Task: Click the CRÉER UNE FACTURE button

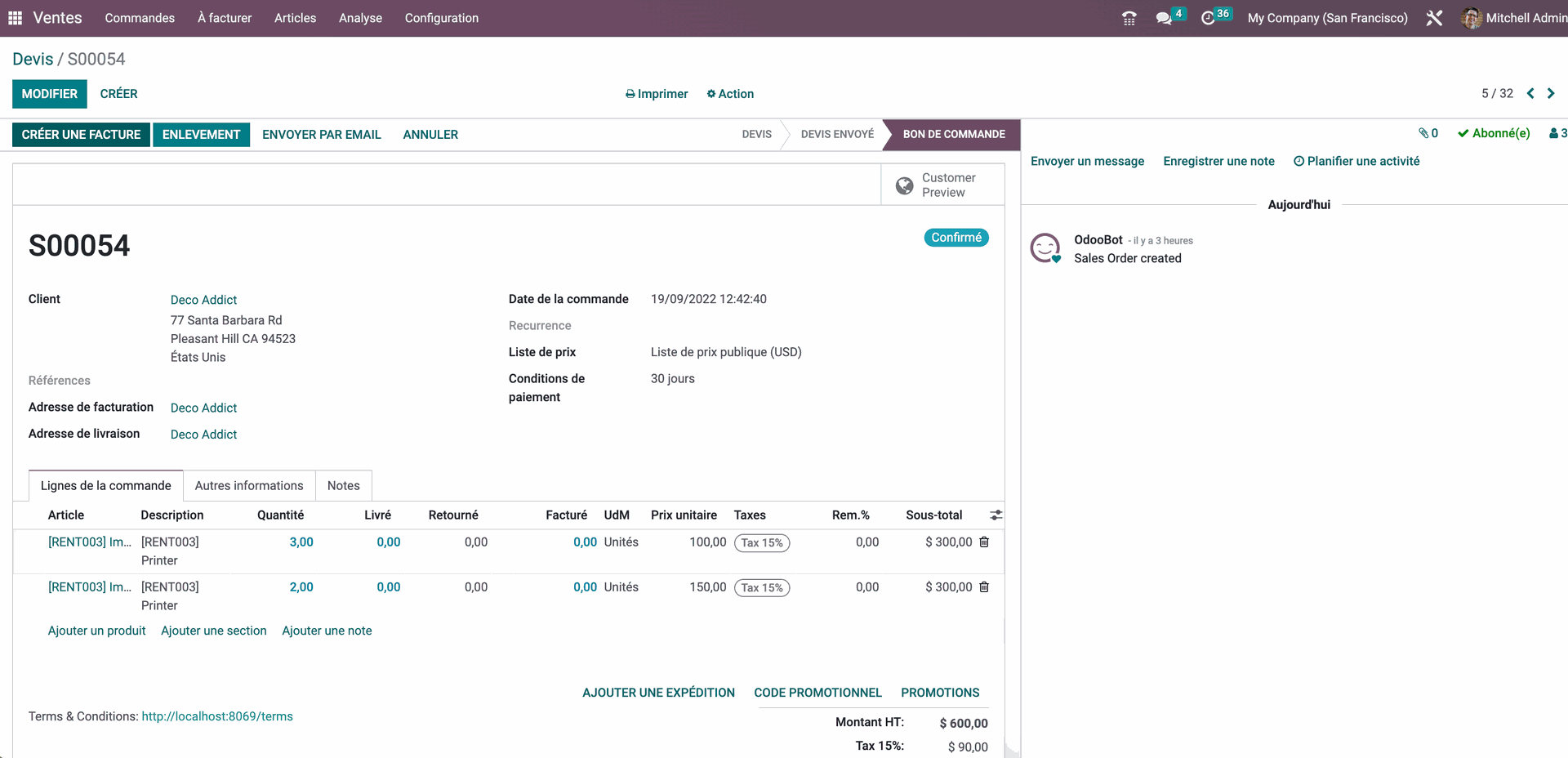Action: [x=81, y=134]
